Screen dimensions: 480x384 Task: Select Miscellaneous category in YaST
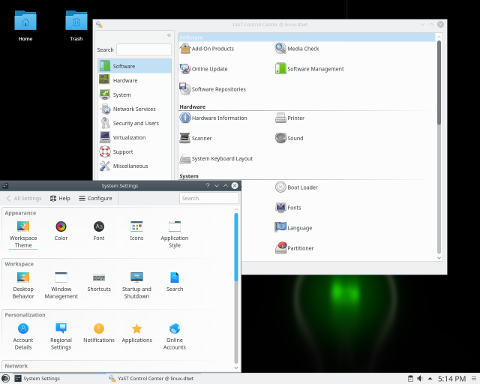(135, 166)
